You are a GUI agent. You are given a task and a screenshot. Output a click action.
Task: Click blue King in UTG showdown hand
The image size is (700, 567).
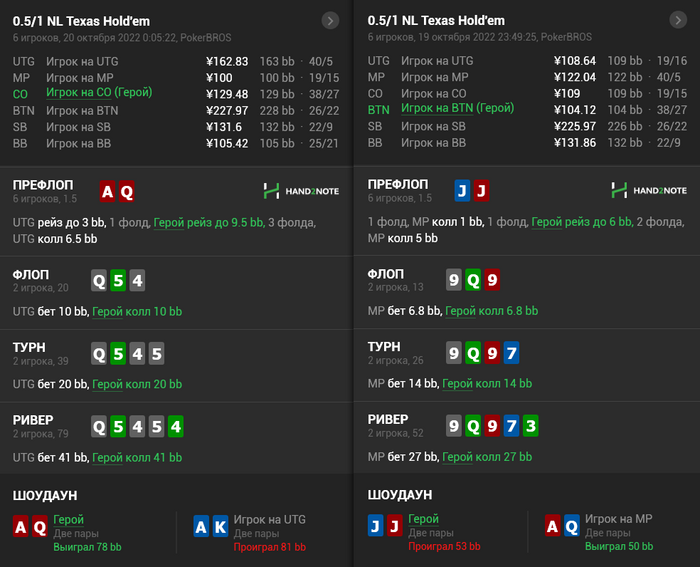tap(221, 526)
